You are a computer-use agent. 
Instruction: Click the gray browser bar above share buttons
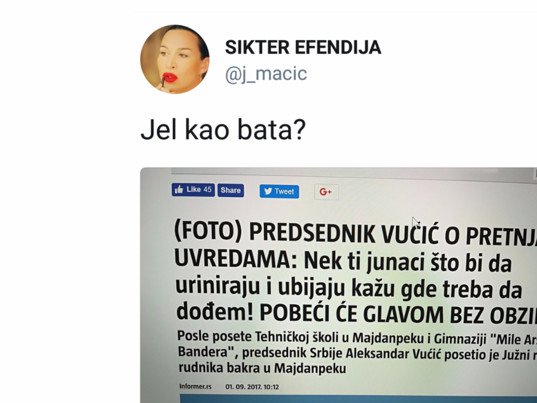[x=354, y=172]
